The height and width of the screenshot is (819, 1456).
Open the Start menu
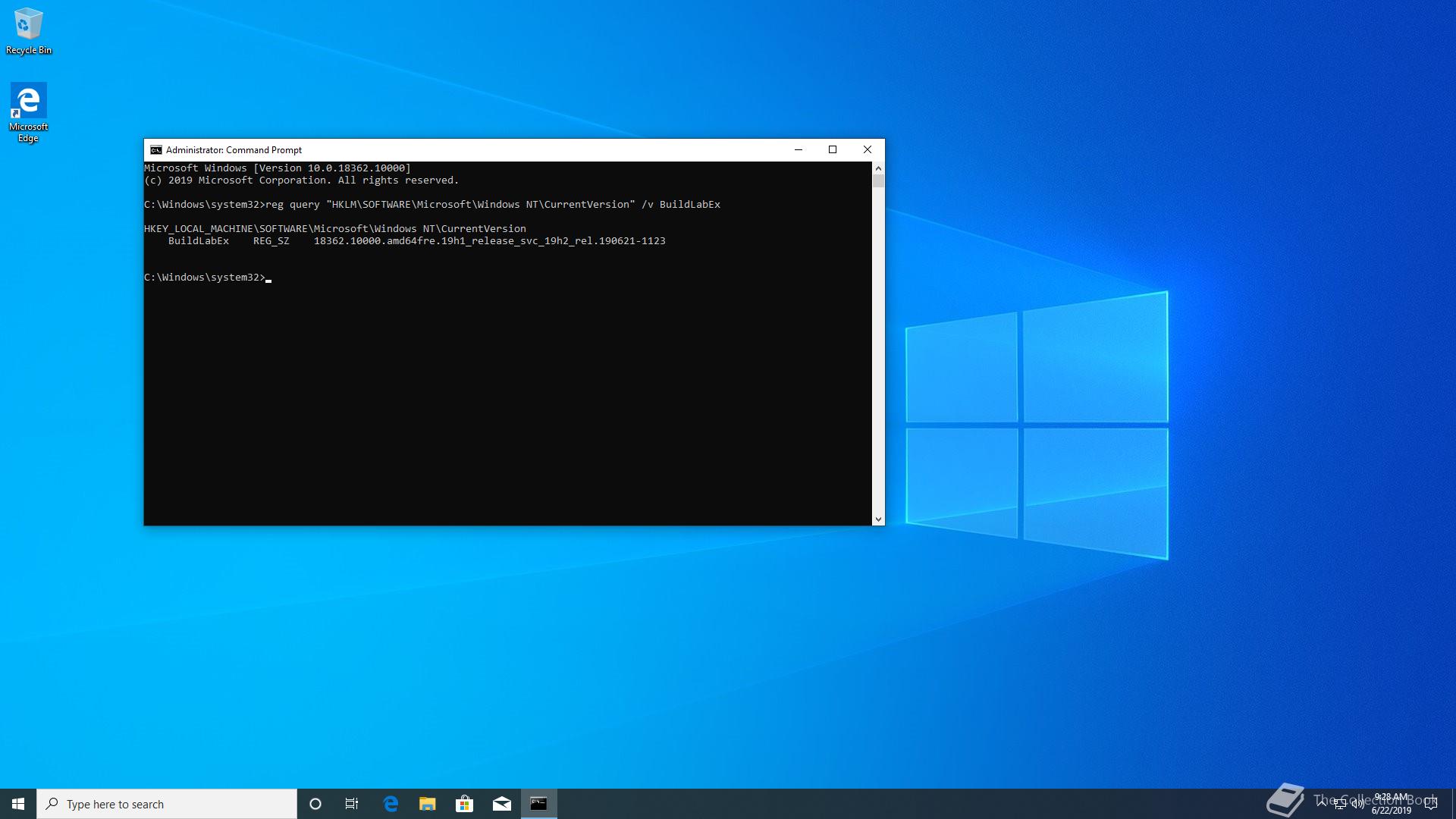tap(16, 803)
